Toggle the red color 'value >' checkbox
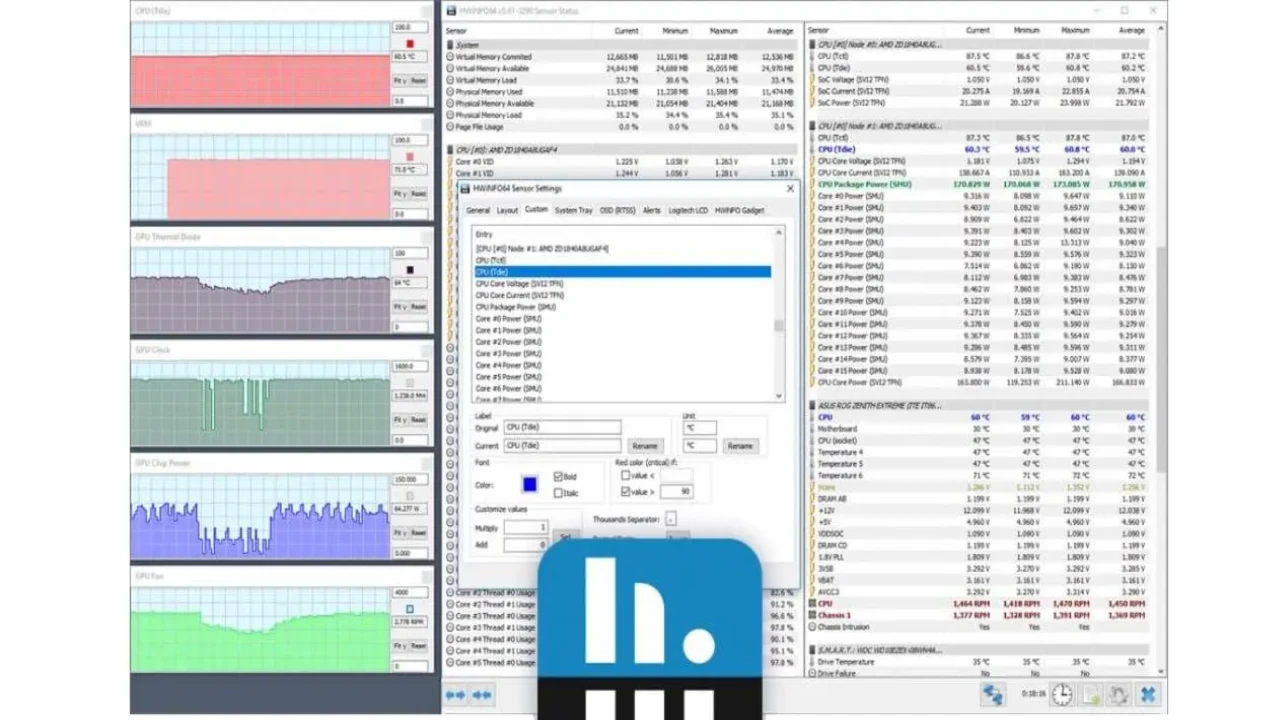Image resolution: width=1280 pixels, height=720 pixels. [626, 492]
